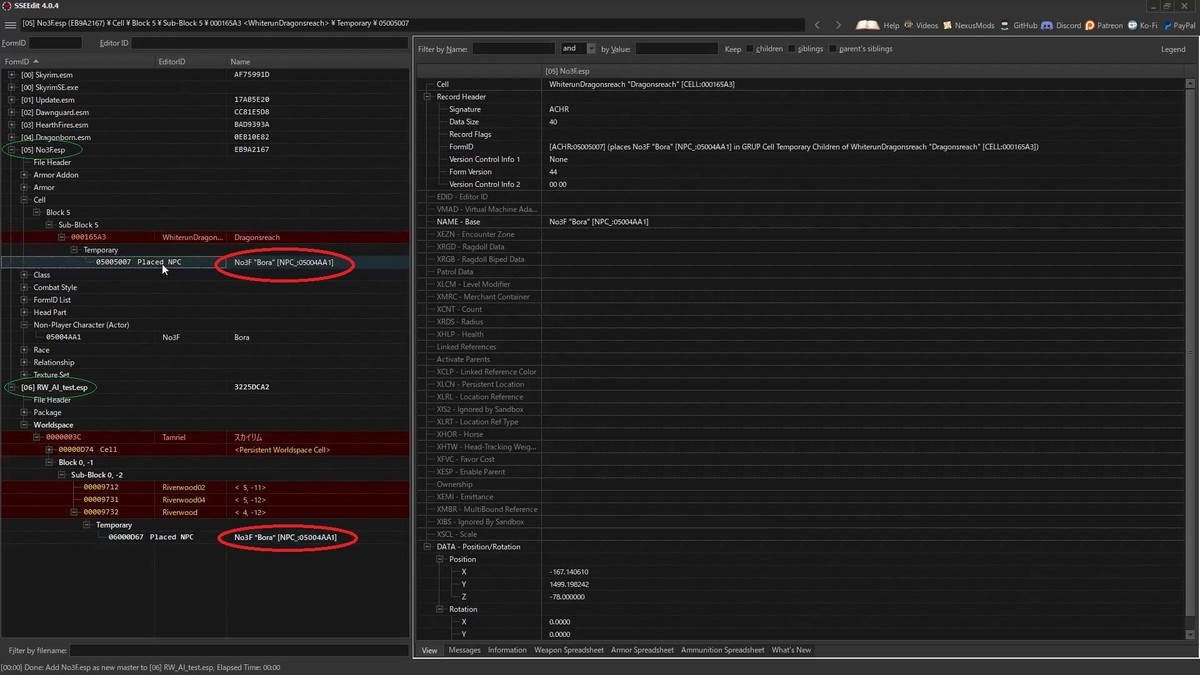Collapse the Record Header section
The width and height of the screenshot is (1200, 675).
[x=428, y=97]
